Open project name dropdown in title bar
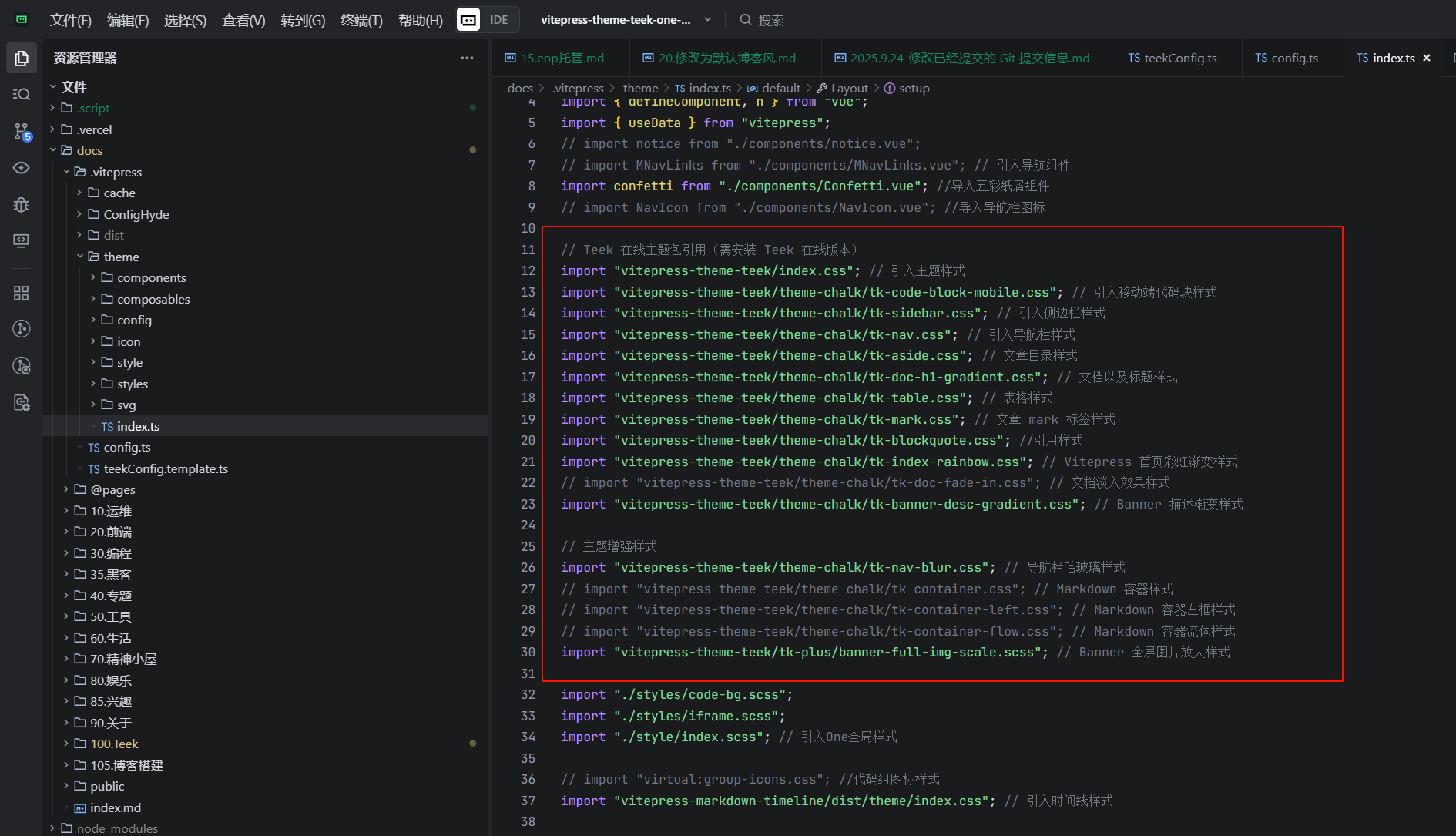 tap(626, 20)
